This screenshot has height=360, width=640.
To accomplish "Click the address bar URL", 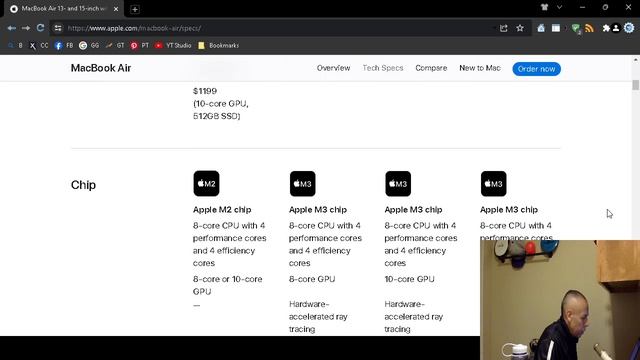I will pos(135,28).
